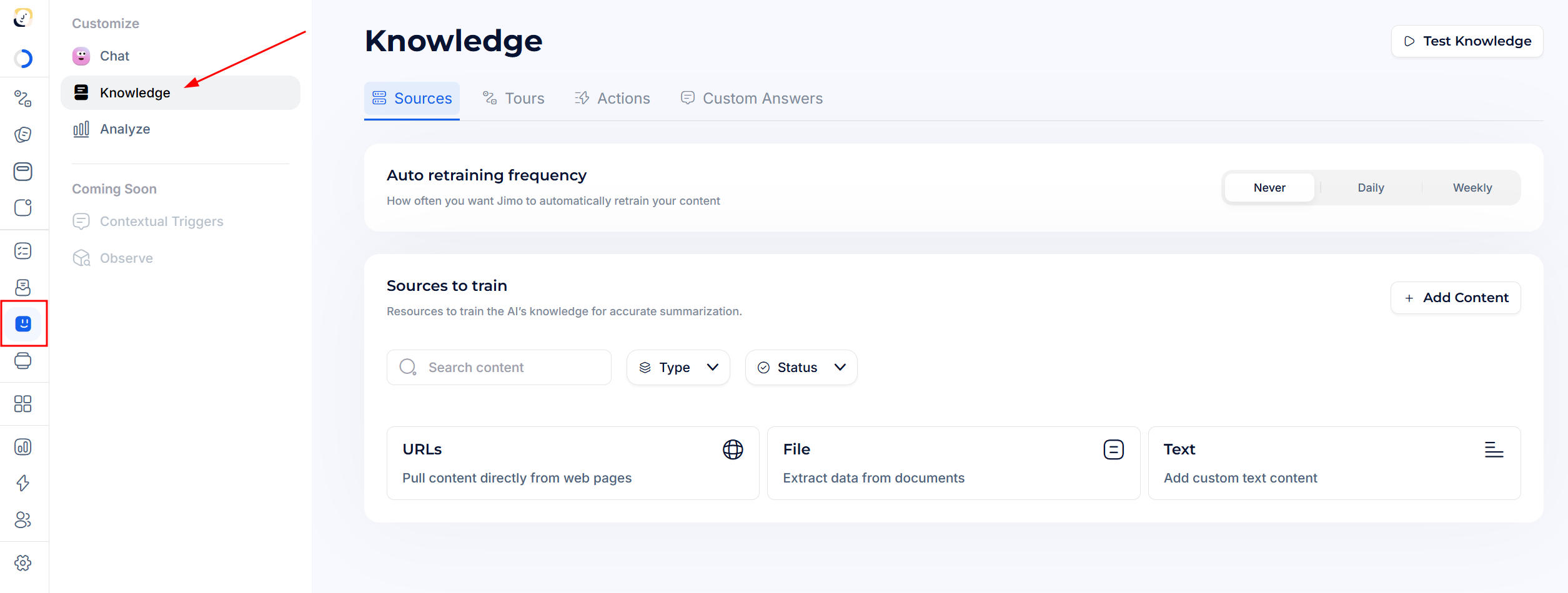Screen dimensions: 1568x593
Task: Open the Custom Answers tab
Action: (752, 99)
